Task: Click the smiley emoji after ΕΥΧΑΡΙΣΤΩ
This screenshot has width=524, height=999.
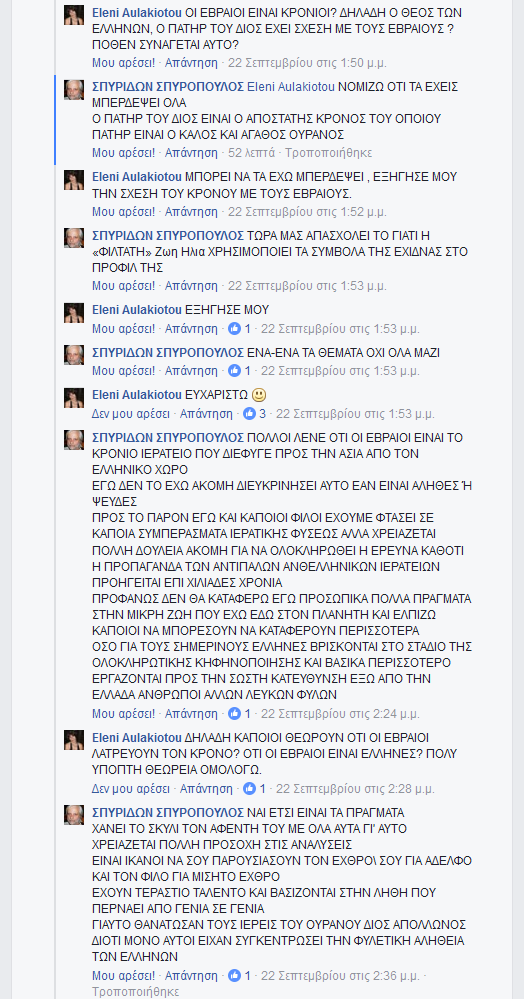Action: point(259,394)
